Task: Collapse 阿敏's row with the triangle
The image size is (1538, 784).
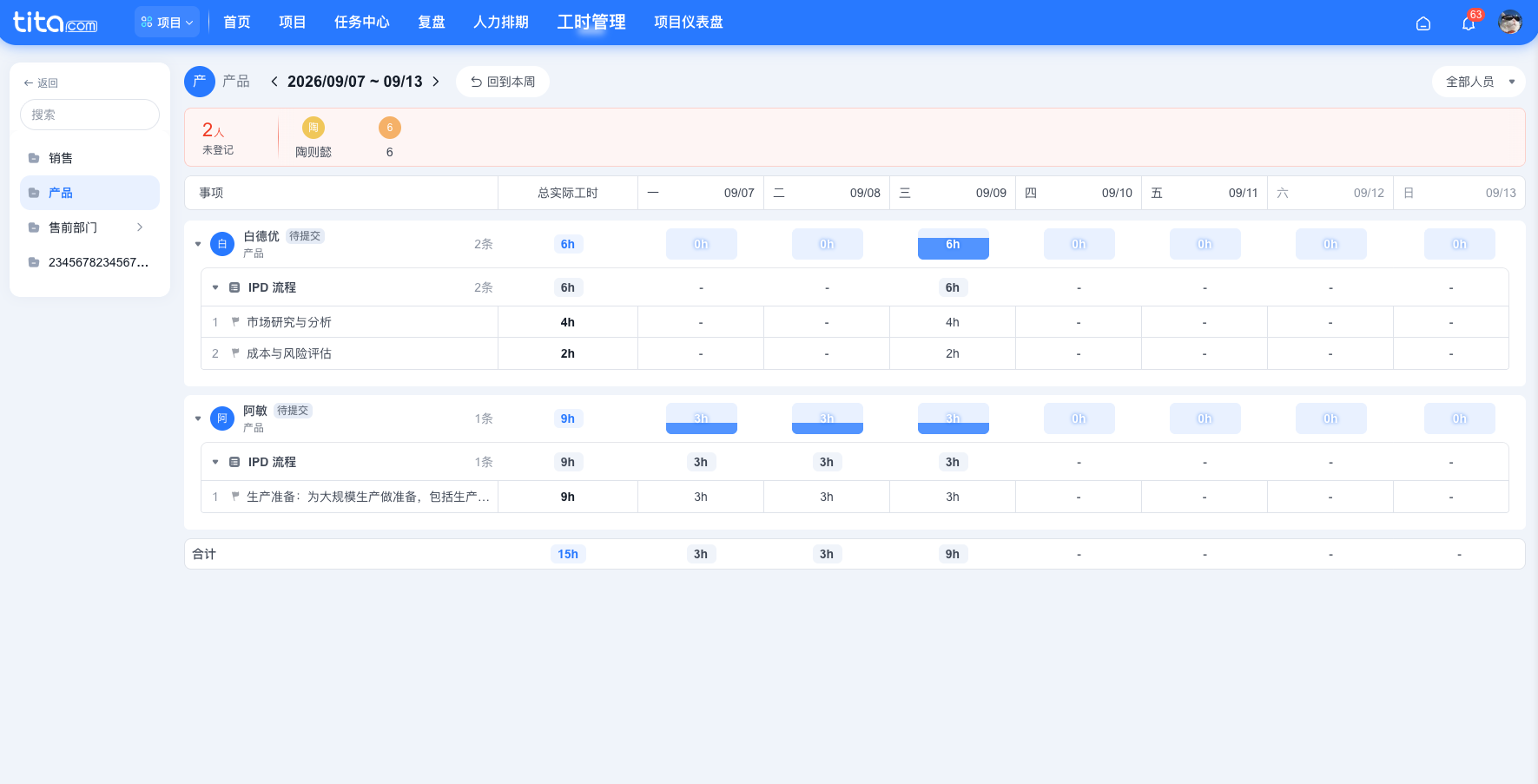Action: (x=198, y=418)
